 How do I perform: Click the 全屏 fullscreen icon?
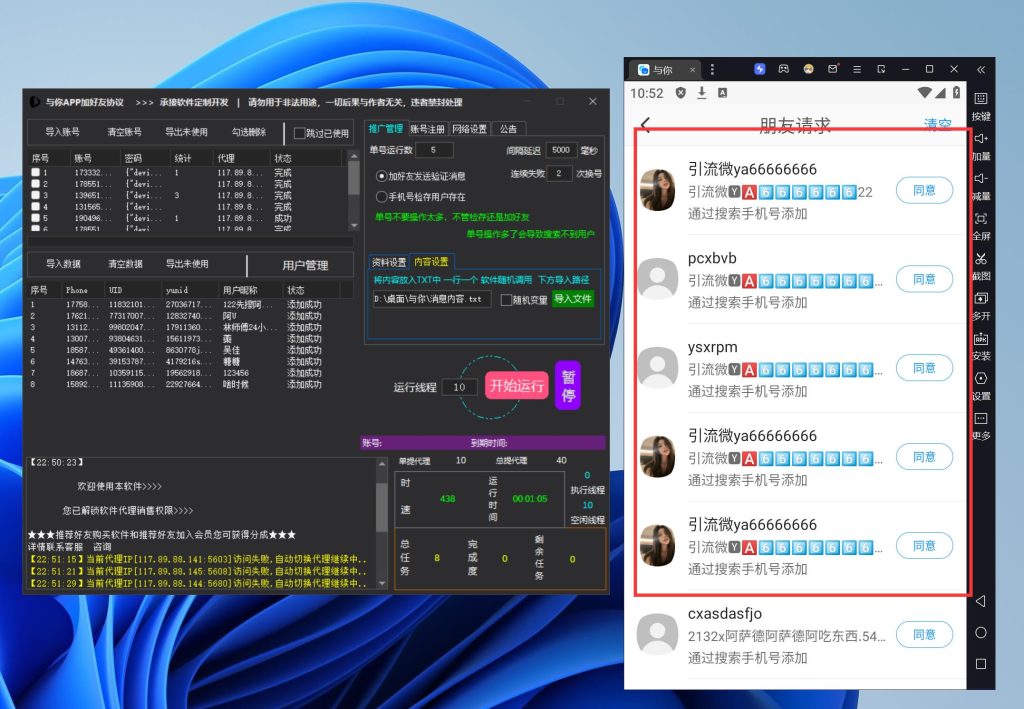pos(980,220)
